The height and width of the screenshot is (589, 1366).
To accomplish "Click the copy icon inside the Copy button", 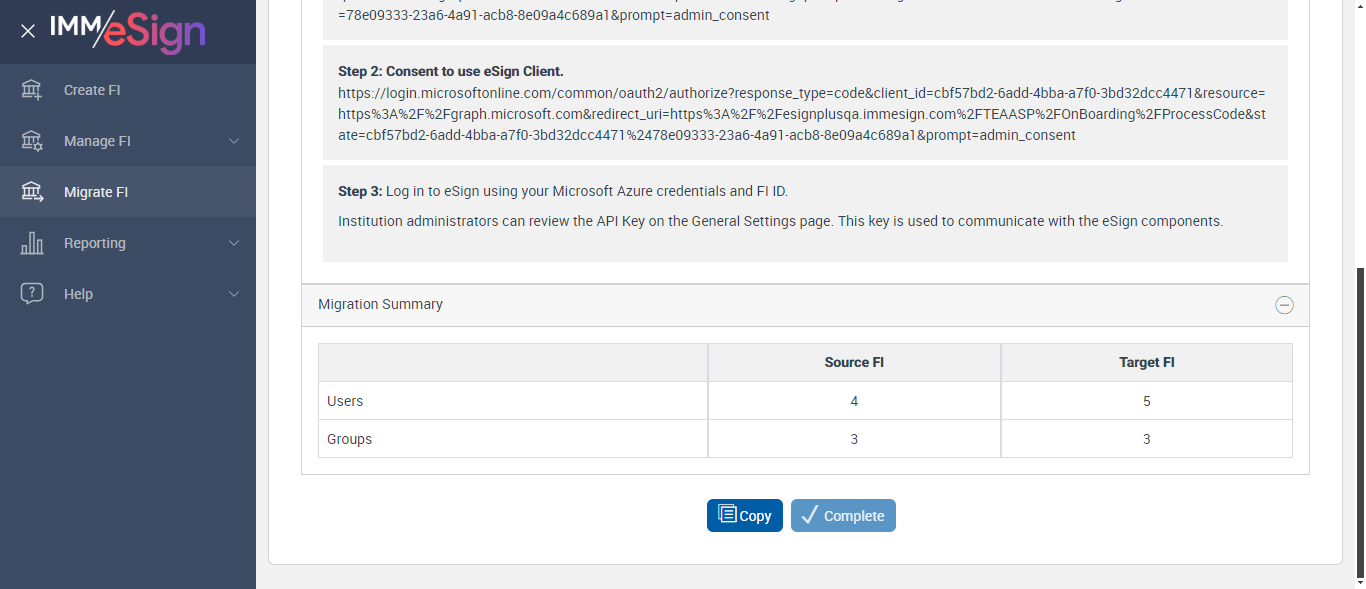I will click(x=727, y=515).
